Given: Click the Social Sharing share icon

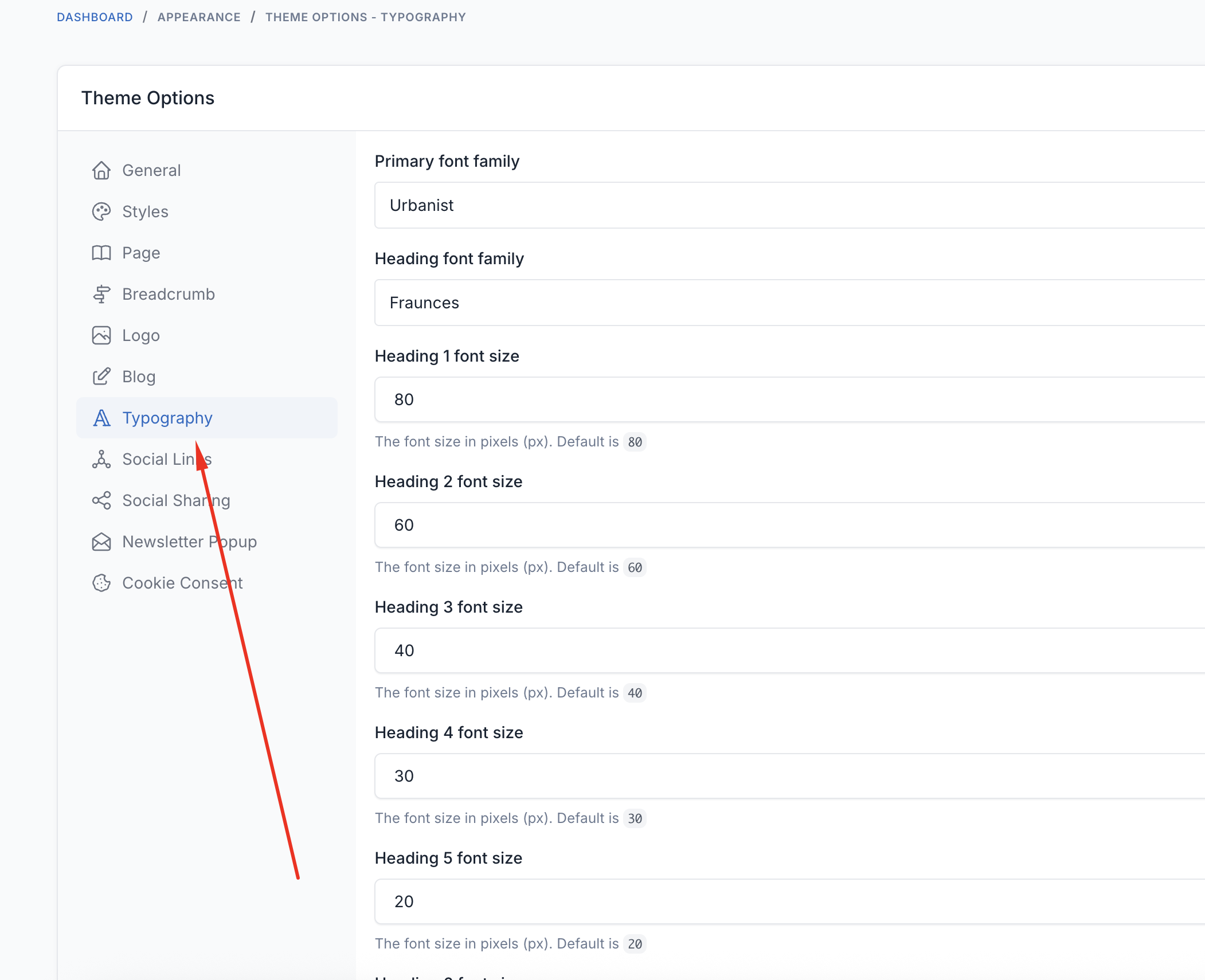Looking at the screenshot, I should [101, 500].
